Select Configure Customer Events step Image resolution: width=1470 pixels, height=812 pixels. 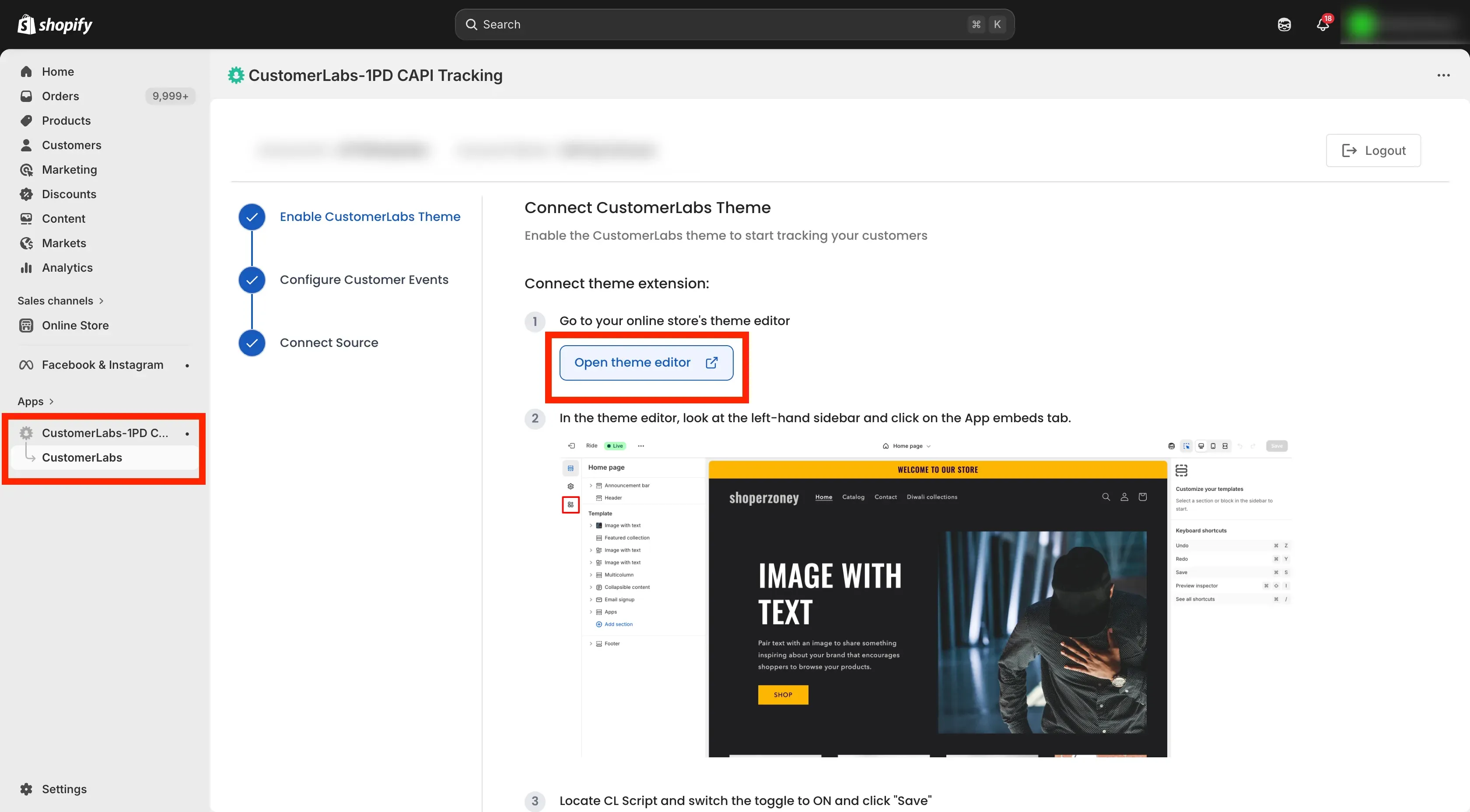click(x=364, y=280)
